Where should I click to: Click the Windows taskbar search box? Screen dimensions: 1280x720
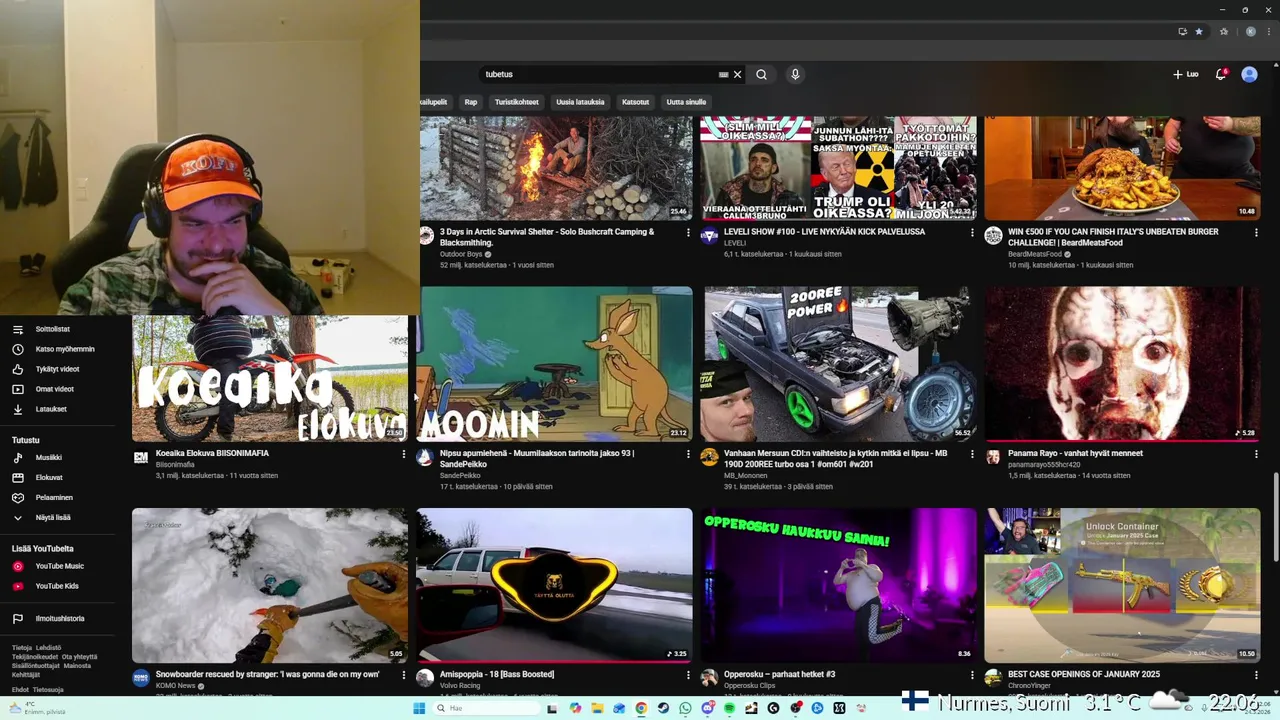[x=485, y=708]
